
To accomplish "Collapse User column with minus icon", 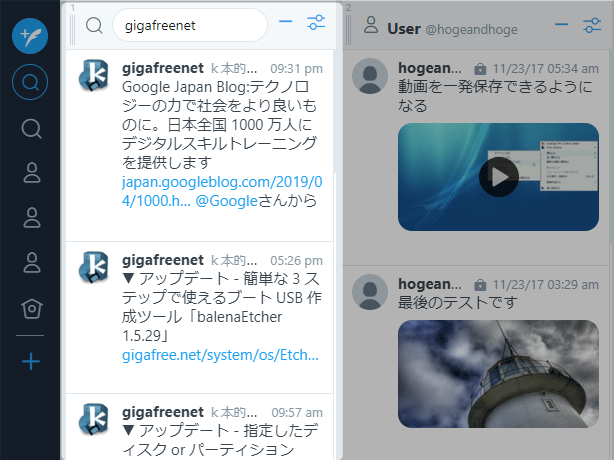I will pyautogui.click(x=562, y=25).
